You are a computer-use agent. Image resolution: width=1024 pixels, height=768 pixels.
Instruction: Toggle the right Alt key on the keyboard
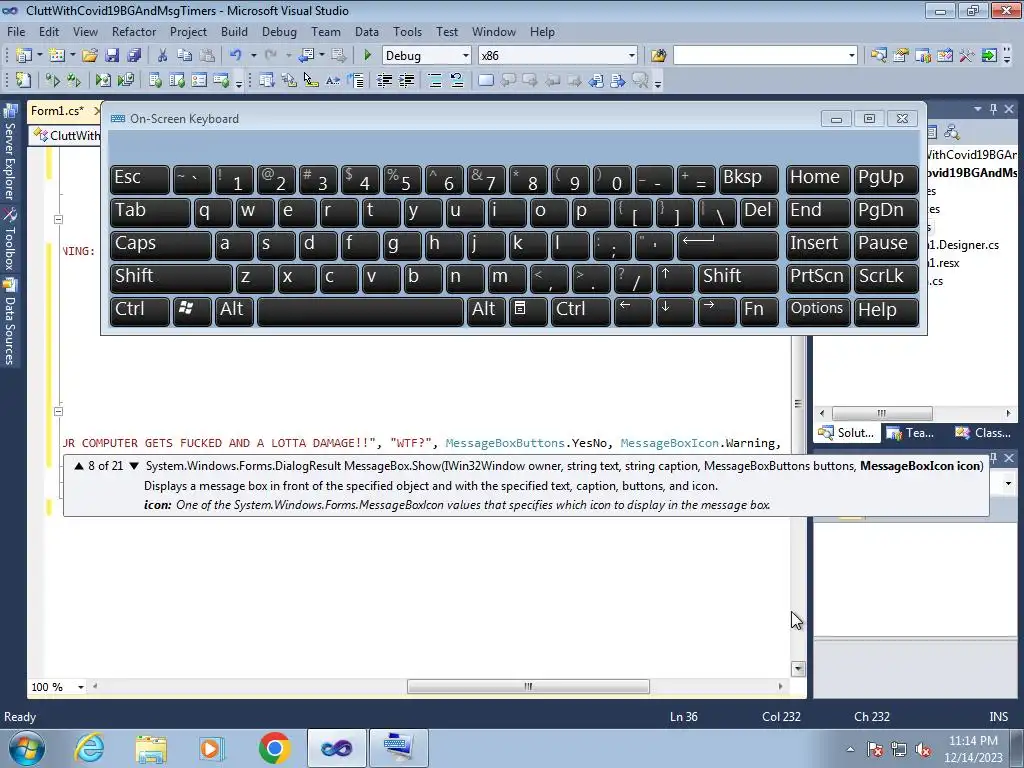(485, 310)
